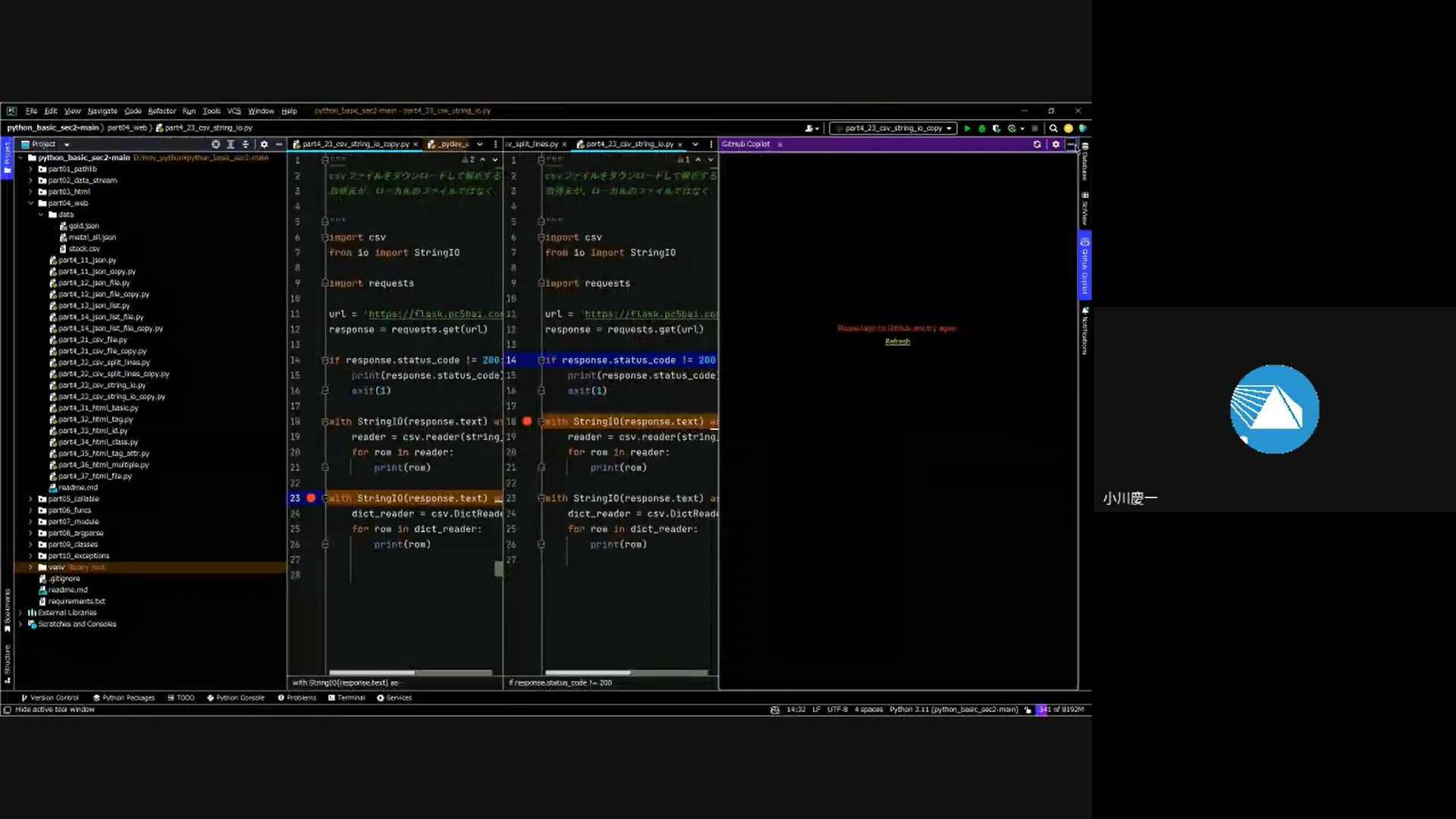Open run configuration dropdown part4_23_csv_string_io_copy
Screen dimensions: 1456x819
tap(893, 129)
